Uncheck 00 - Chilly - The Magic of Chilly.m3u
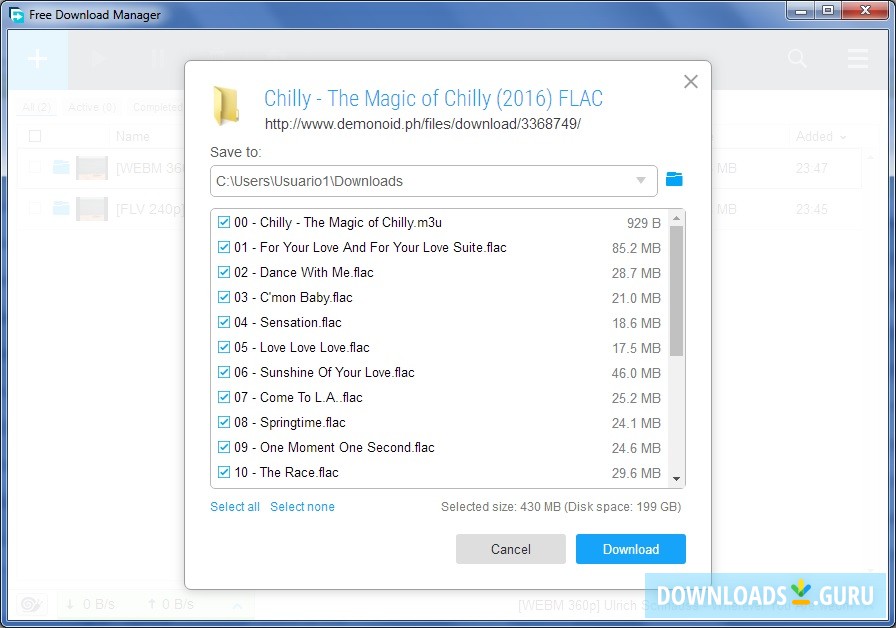This screenshot has height=628, width=896. point(224,222)
